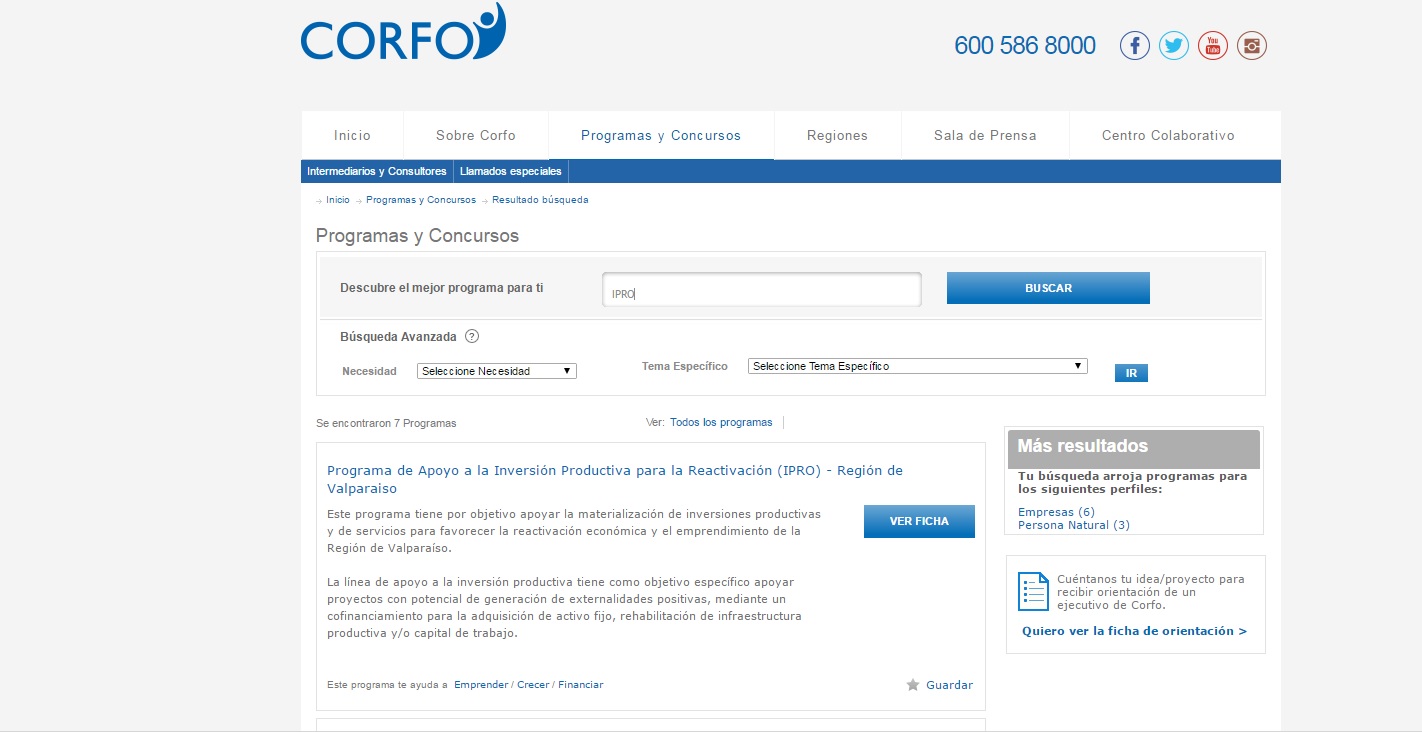Click the Financiar category link

tap(581, 685)
